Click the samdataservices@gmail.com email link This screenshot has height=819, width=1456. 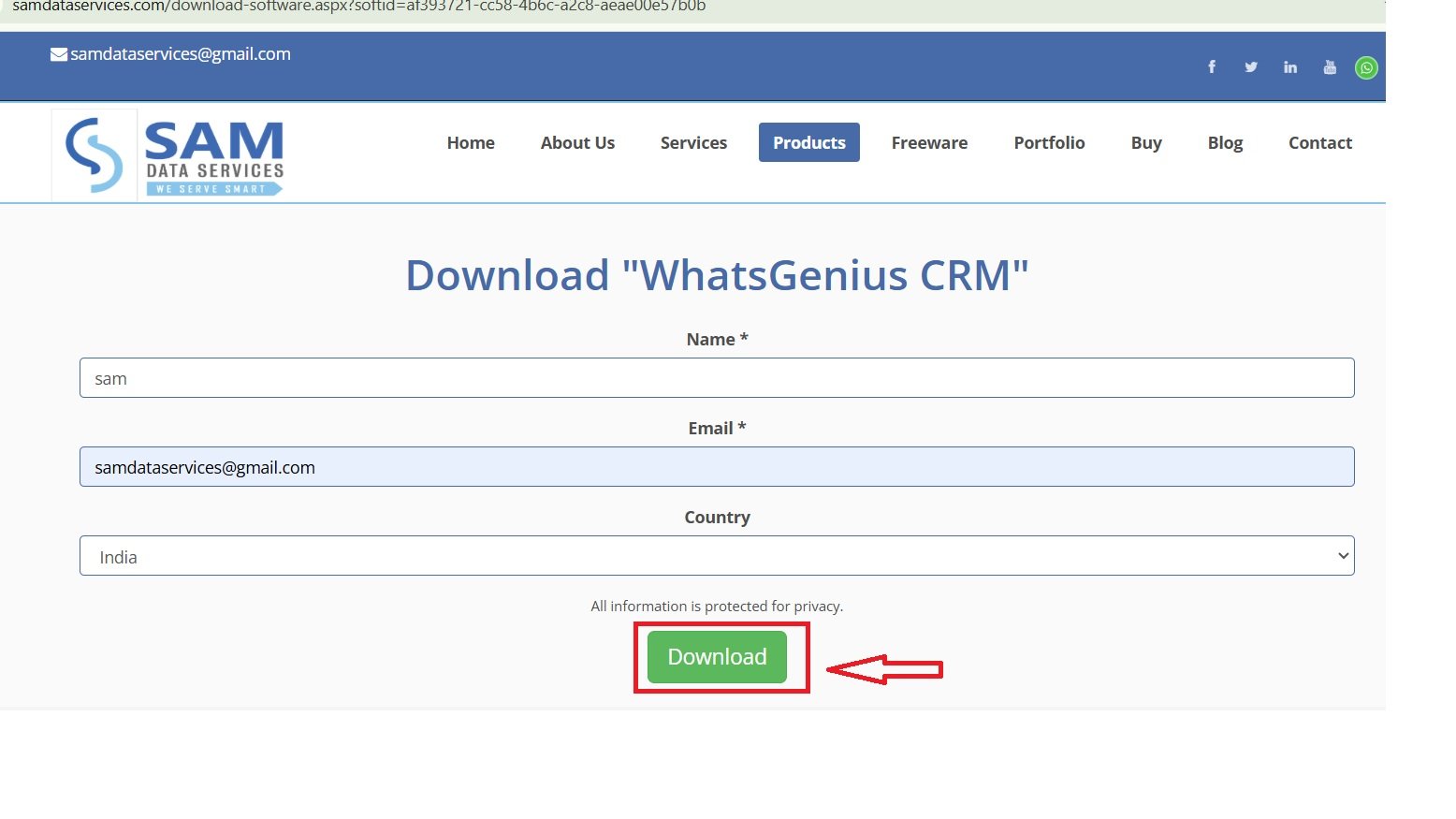click(x=180, y=53)
